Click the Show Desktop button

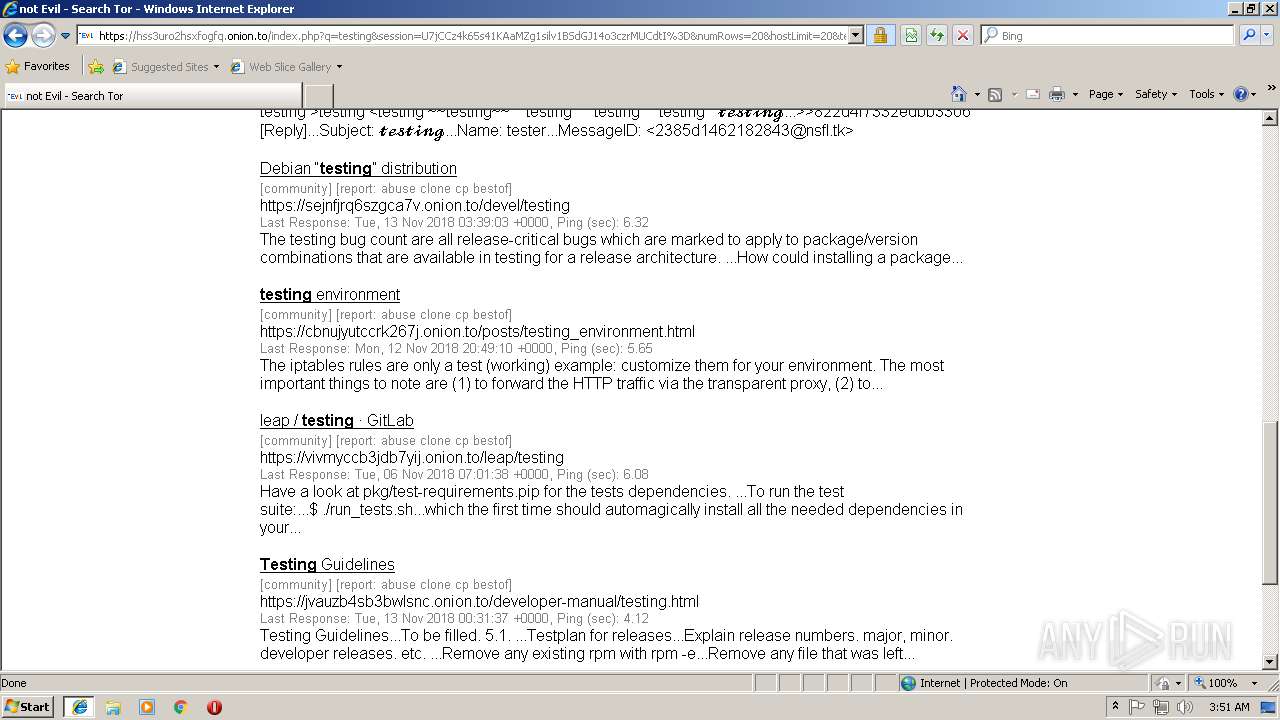point(1270,707)
